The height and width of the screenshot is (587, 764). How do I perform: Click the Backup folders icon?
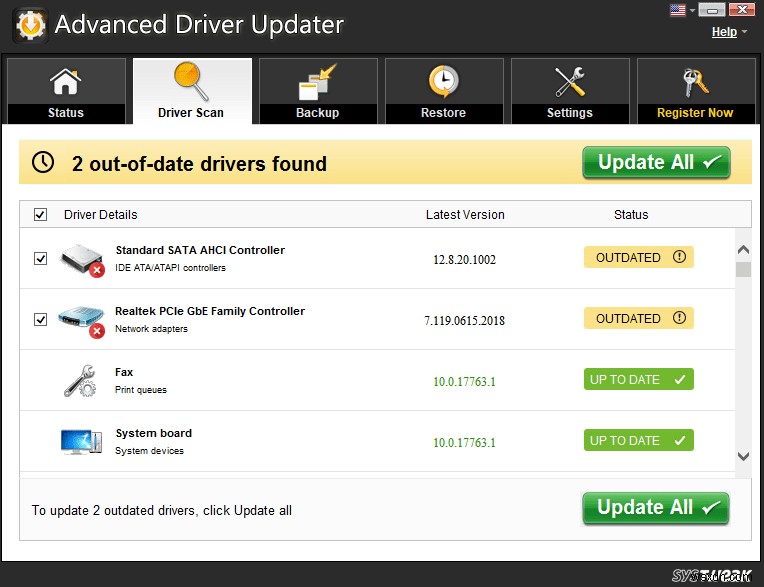point(317,82)
